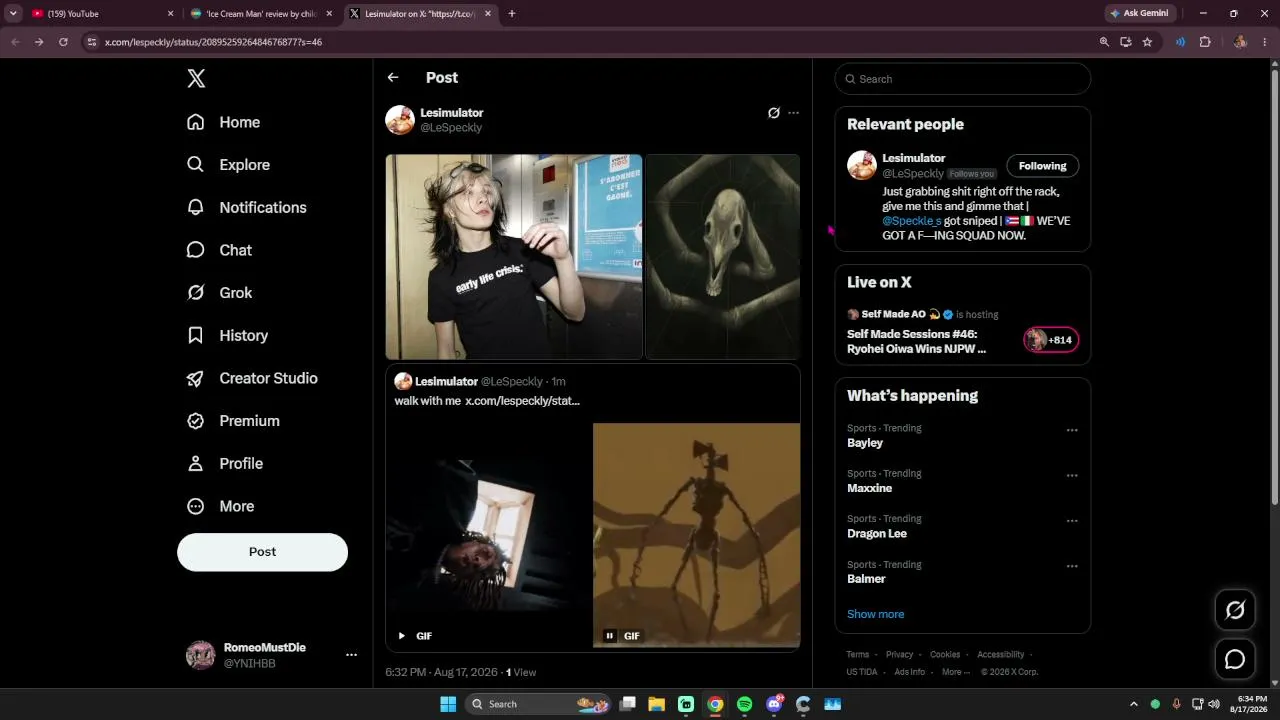Open the Privacy footer link
Screen dimensions: 1280x720
tap(900, 655)
